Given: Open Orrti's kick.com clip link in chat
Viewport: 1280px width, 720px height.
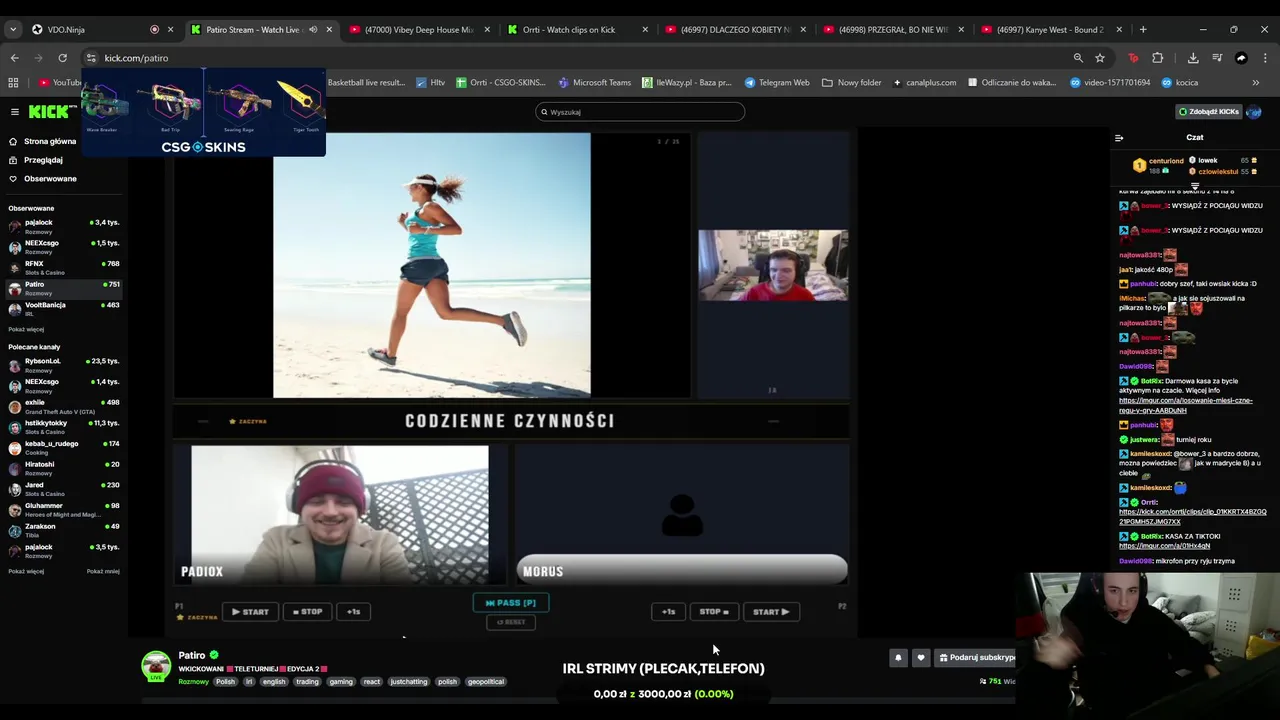Looking at the screenshot, I should (x=1192, y=517).
